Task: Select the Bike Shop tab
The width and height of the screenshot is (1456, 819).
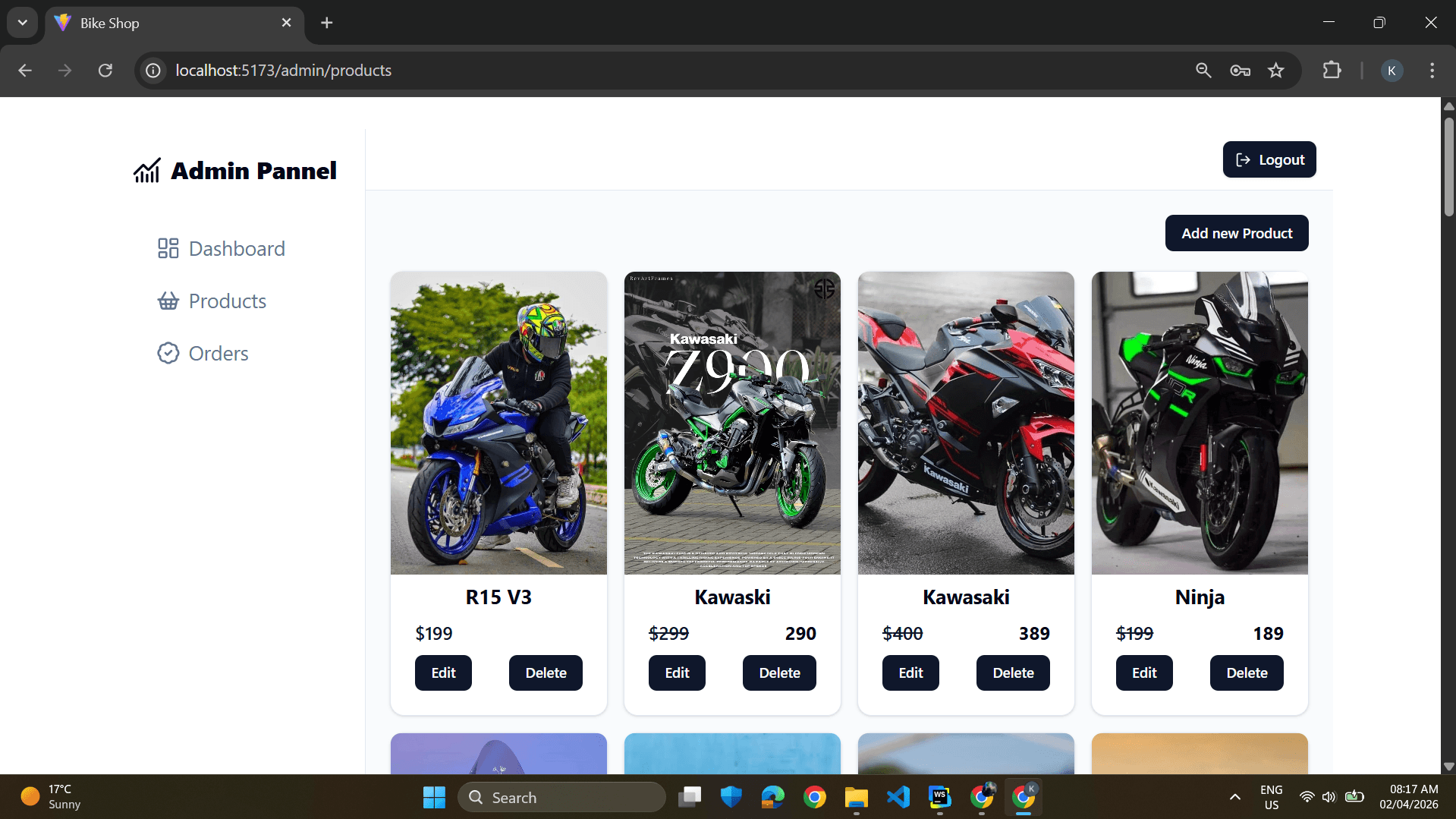Action: pyautogui.click(x=175, y=23)
